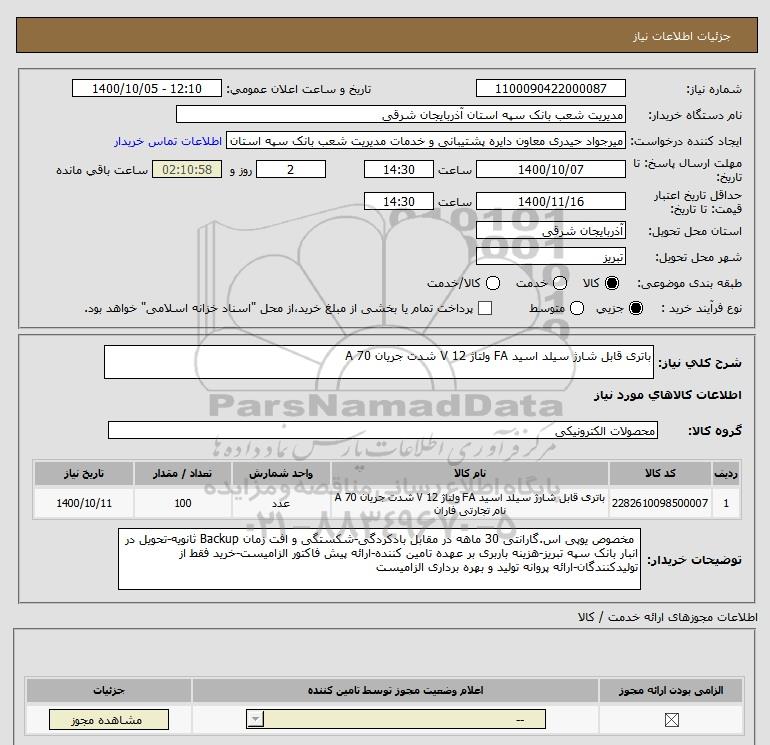Viewport: 770px width, 745px height.
Task: Select the جزیی purchase type radio
Action: tap(635, 308)
